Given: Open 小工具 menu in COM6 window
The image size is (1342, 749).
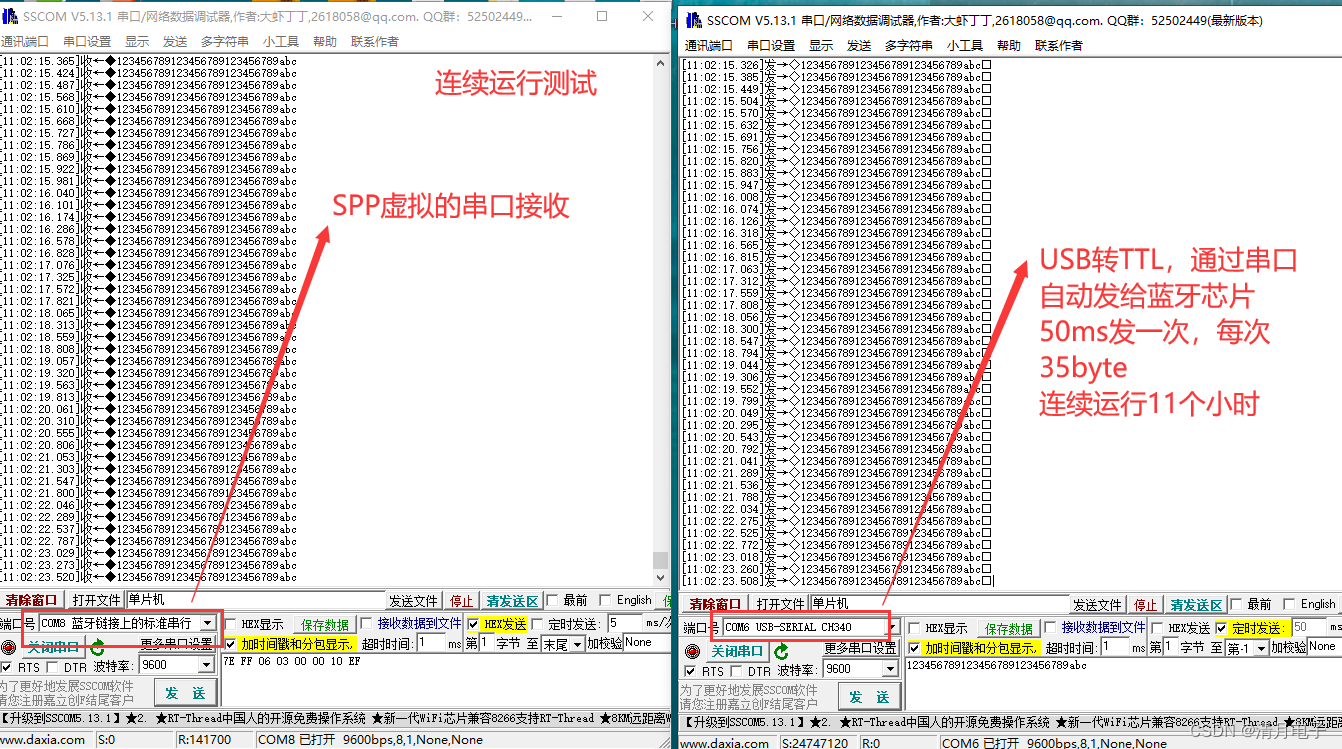Looking at the screenshot, I should point(966,45).
